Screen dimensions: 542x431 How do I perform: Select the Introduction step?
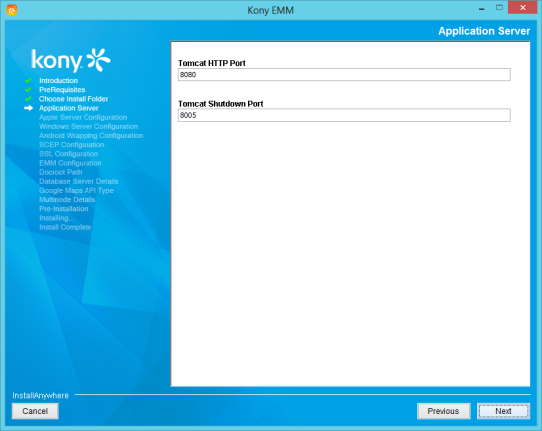58,81
